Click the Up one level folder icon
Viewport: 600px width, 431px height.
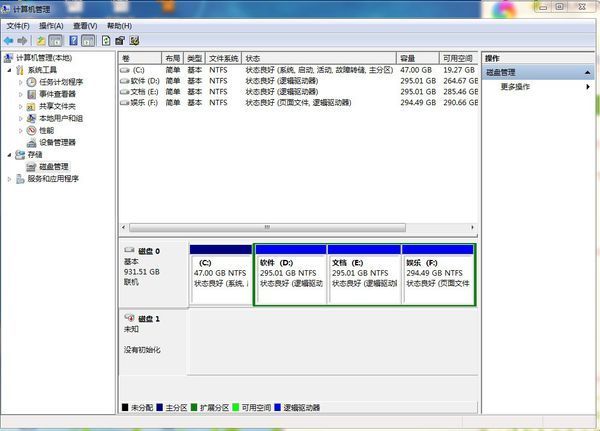tap(41, 41)
